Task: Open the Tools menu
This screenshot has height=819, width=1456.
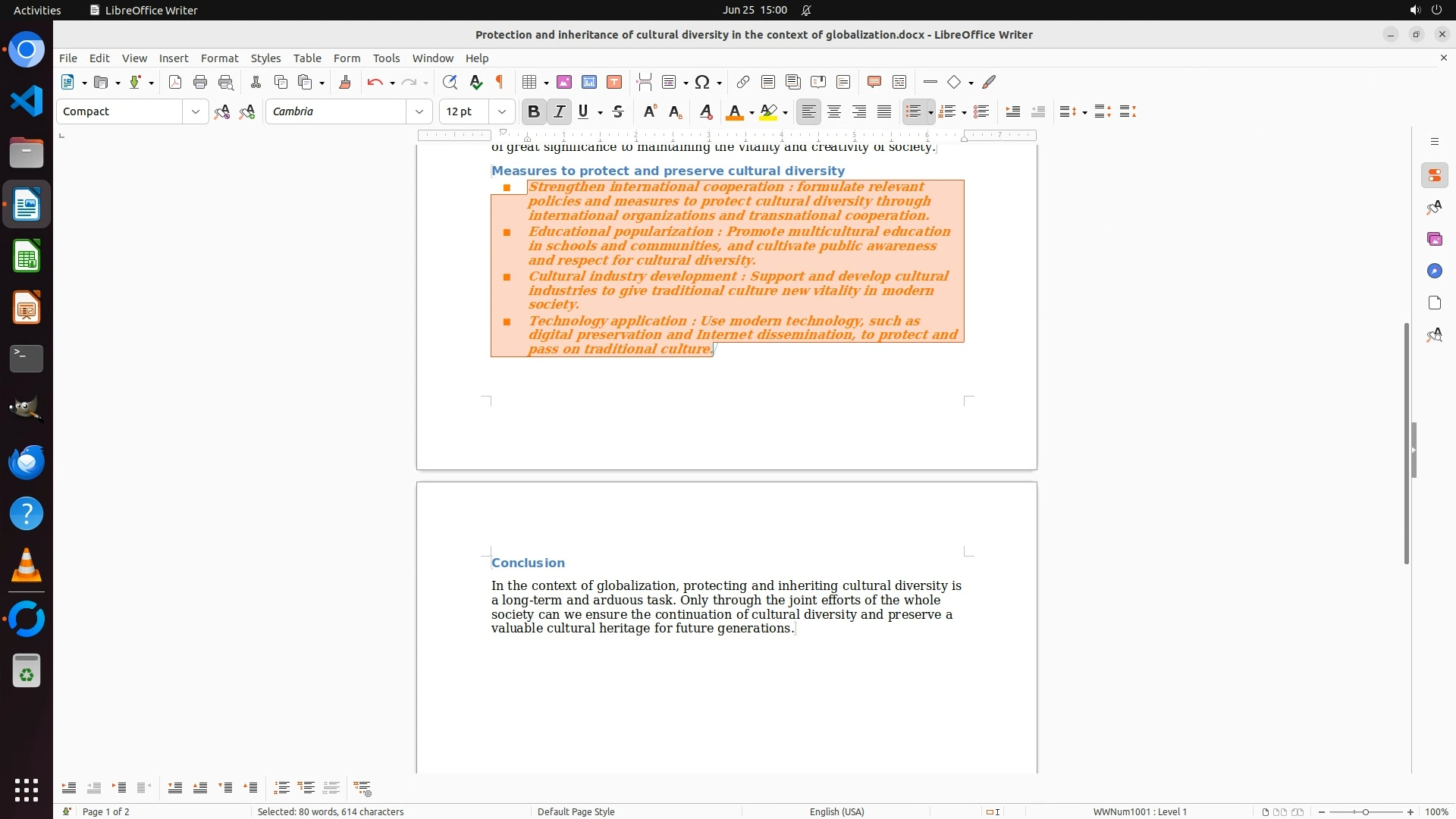Action: click(x=386, y=58)
